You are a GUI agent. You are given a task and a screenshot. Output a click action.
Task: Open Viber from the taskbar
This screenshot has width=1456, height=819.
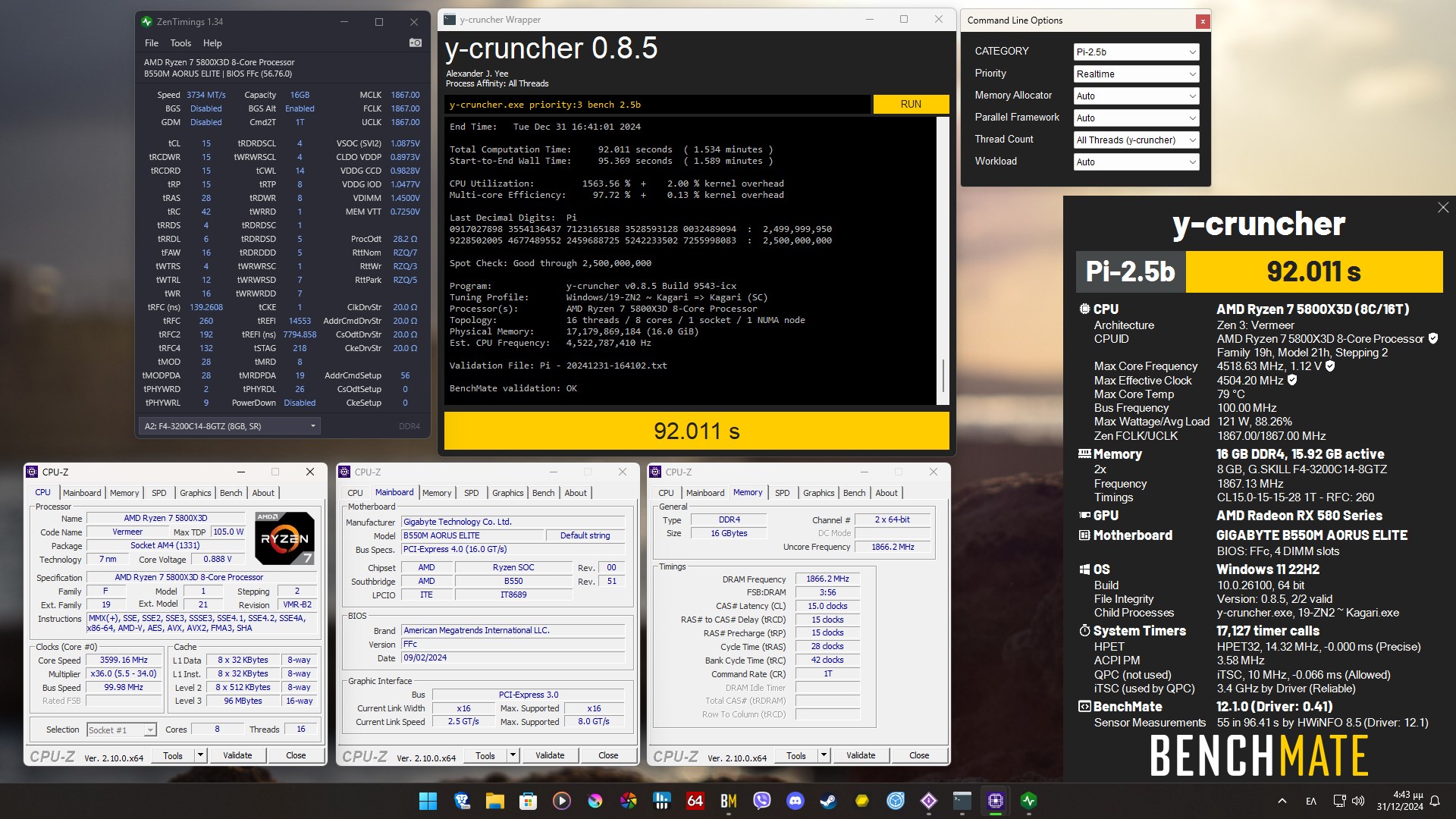[761, 801]
